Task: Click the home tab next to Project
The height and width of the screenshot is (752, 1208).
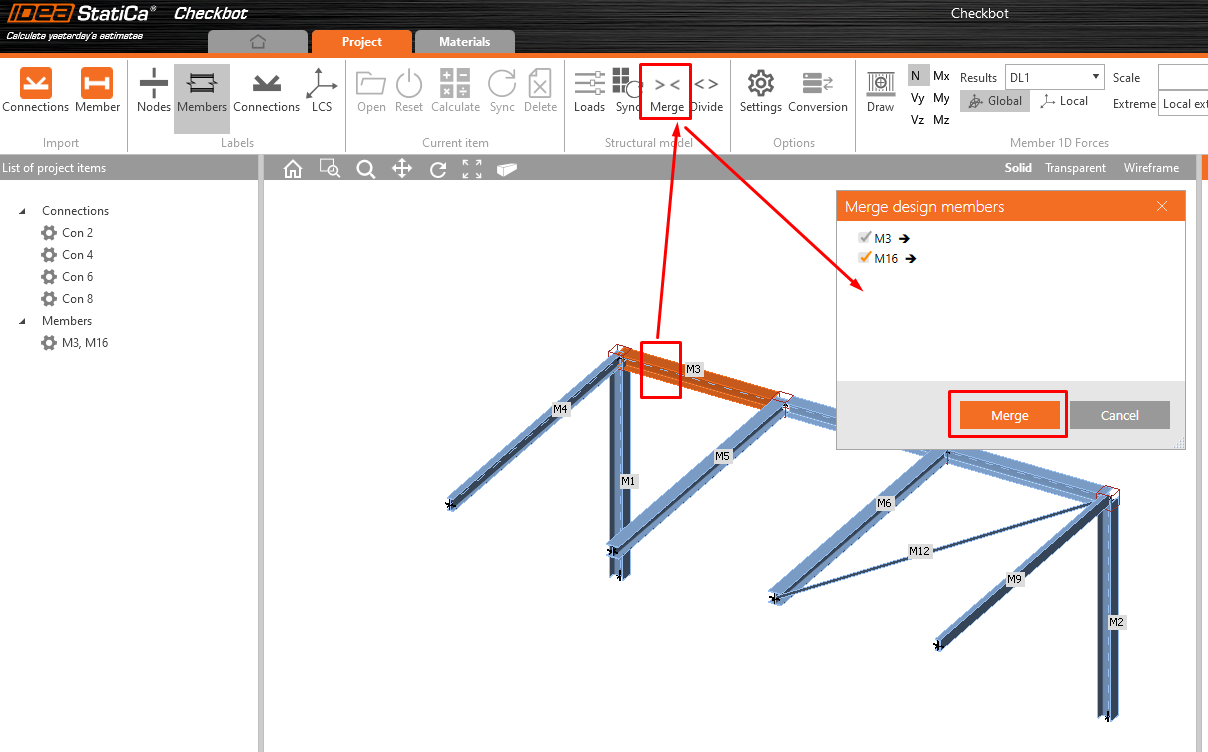Action: 257,42
